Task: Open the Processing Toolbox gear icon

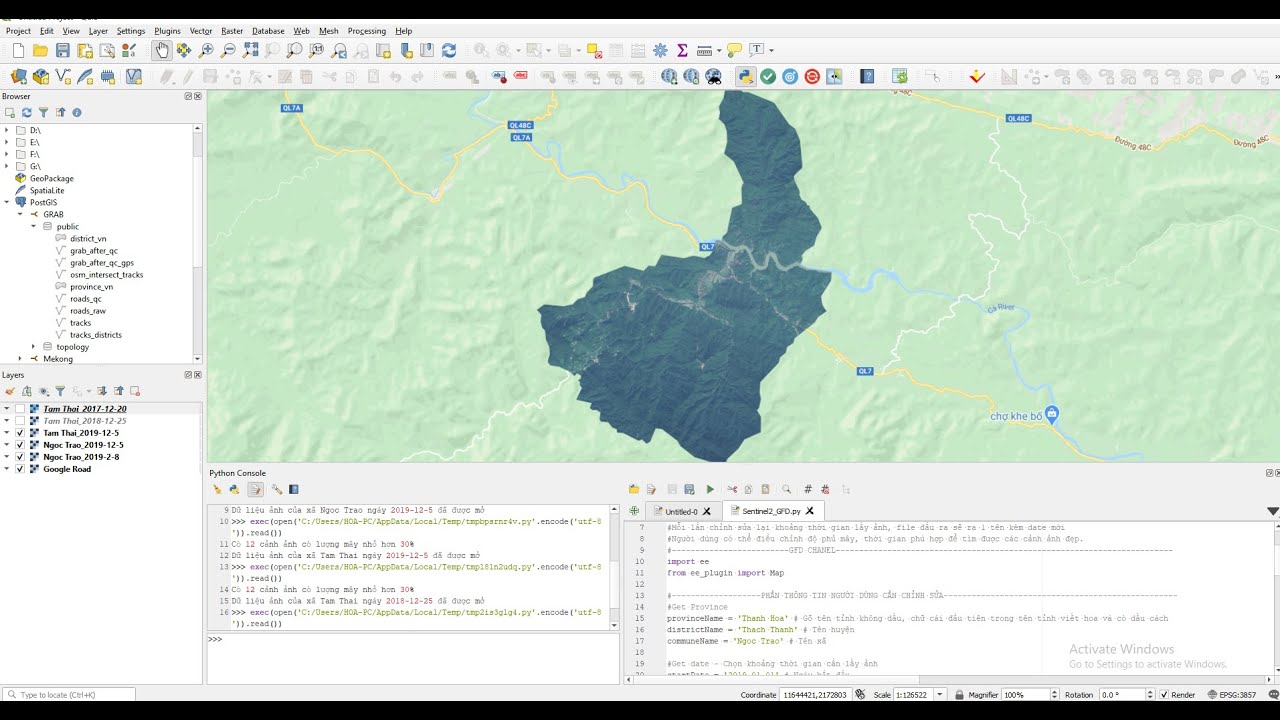Action: pos(660,50)
